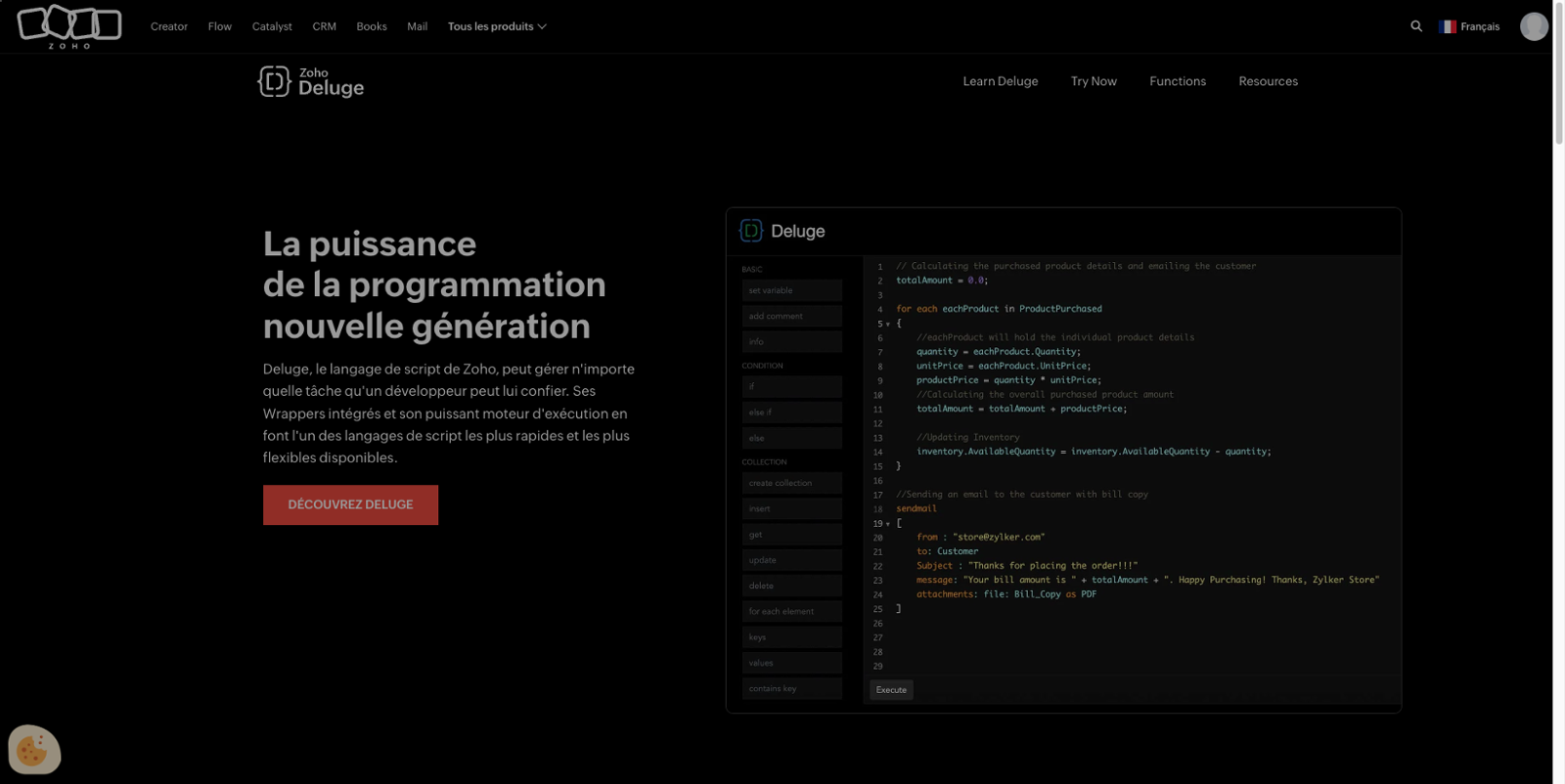Collapse the code fold arrow on line 5

pyautogui.click(x=888, y=324)
